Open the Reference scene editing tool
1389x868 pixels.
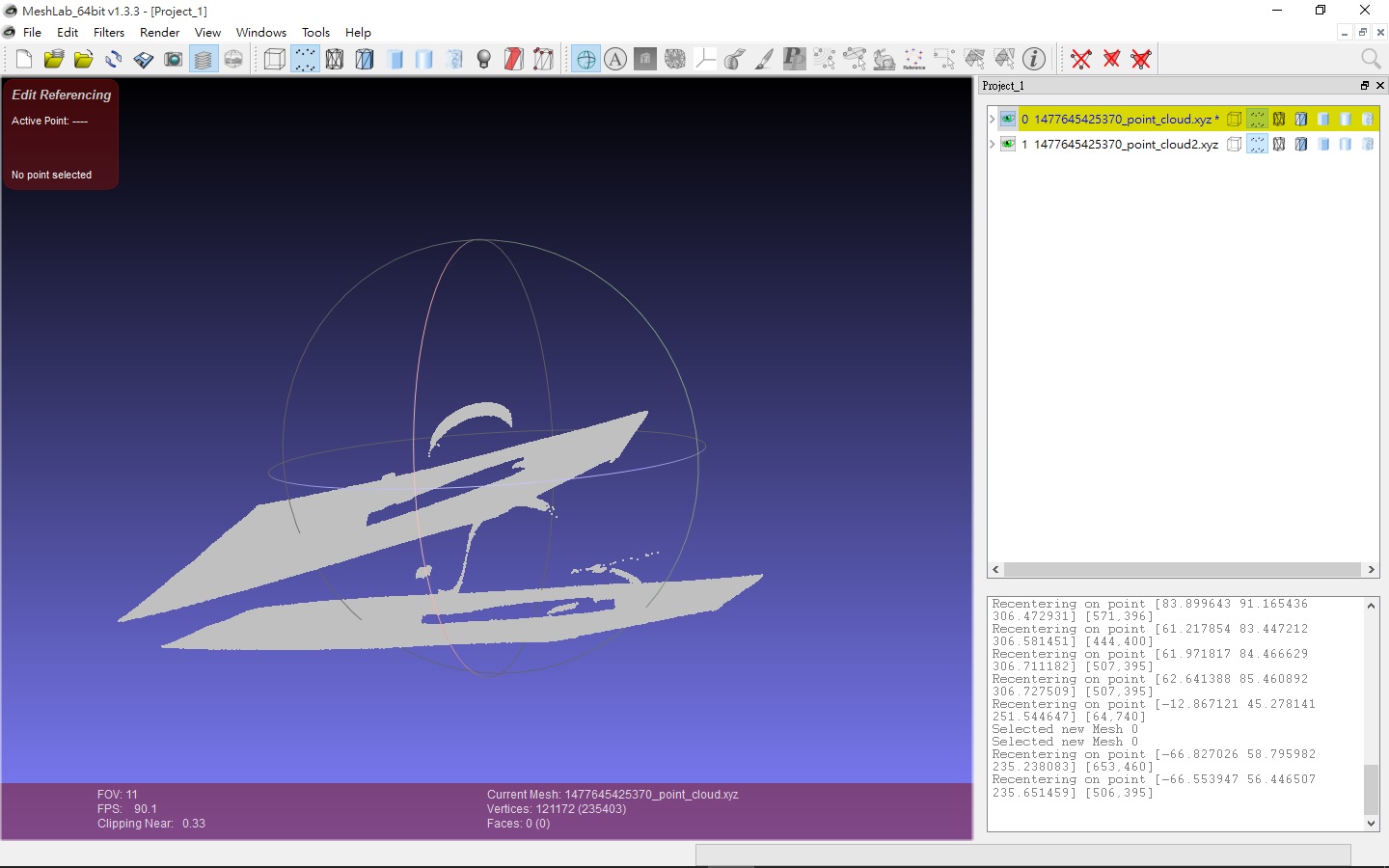(x=913, y=60)
